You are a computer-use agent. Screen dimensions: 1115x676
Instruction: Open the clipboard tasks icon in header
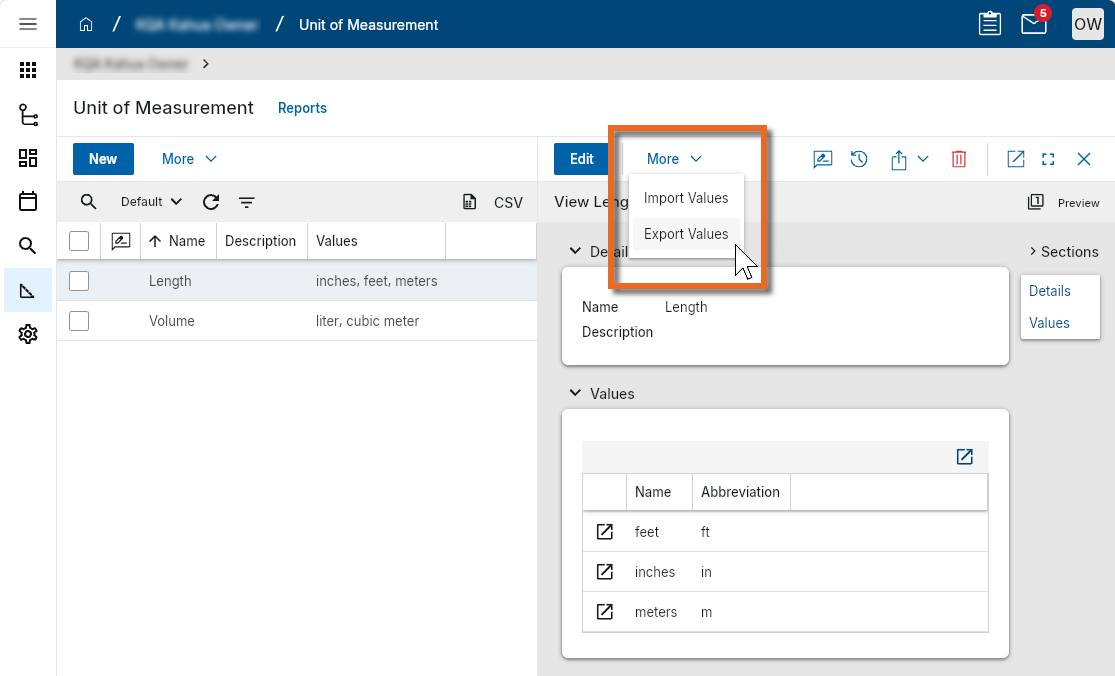[x=989, y=24]
